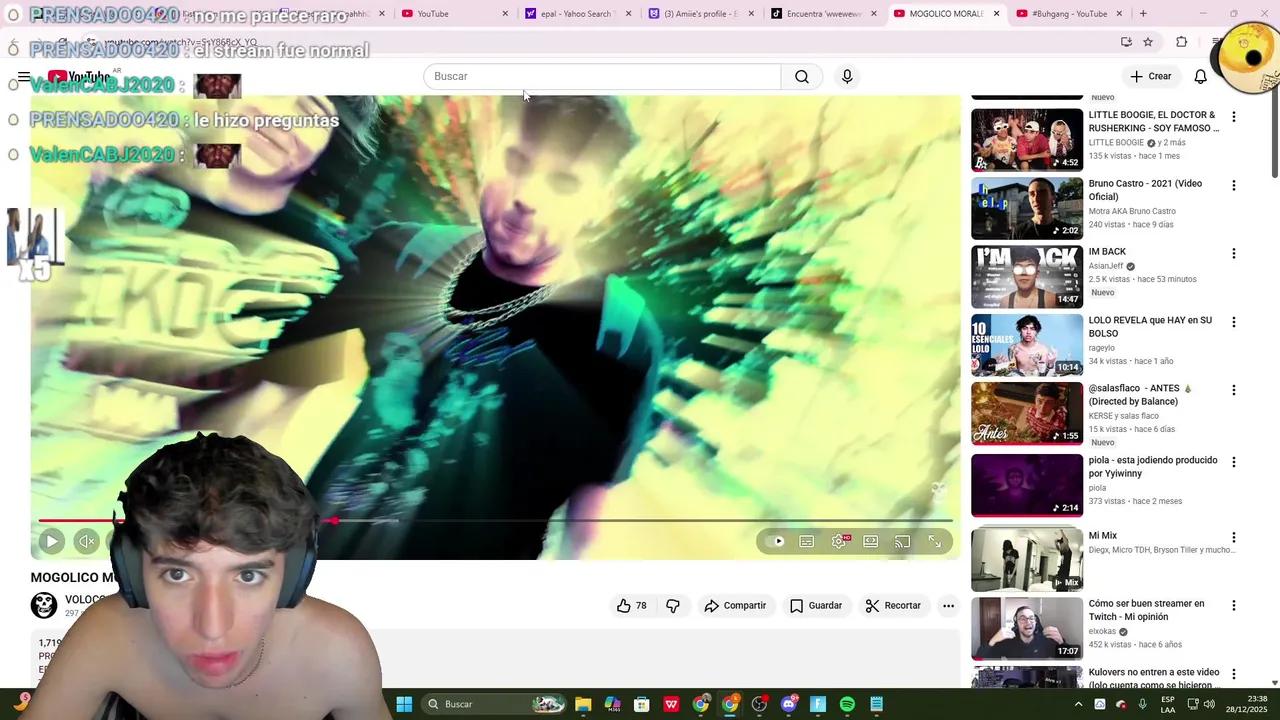Image resolution: width=1280 pixels, height=720 pixels.
Task: Open the LITTLE BOOGIE SOY FAMOSO thumbnail
Action: click(1026, 140)
